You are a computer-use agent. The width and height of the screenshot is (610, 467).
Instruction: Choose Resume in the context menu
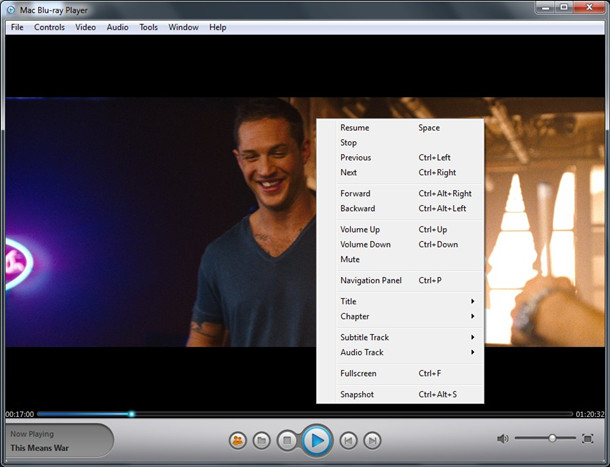[x=400, y=128]
